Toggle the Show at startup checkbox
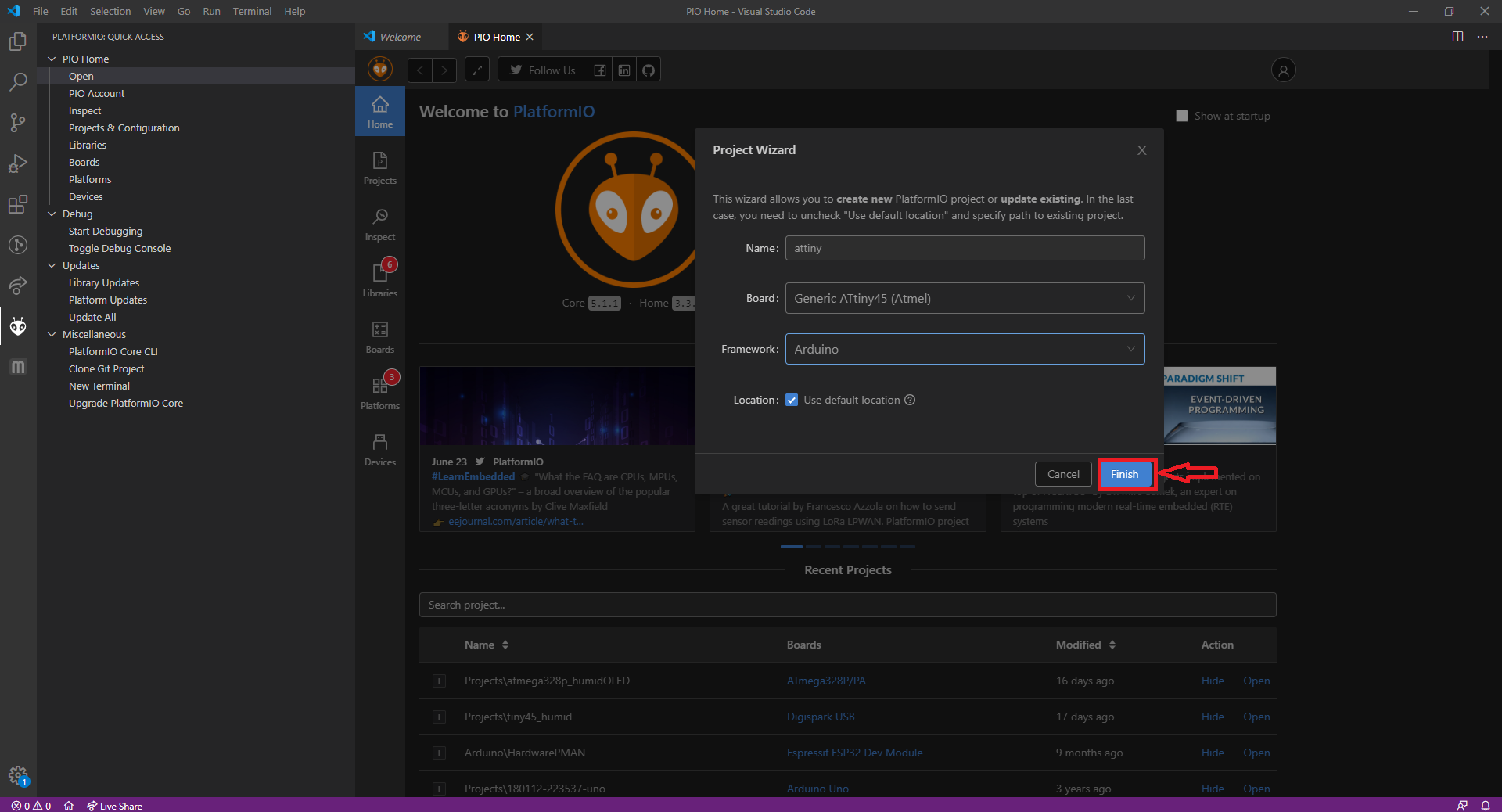This screenshot has width=1502, height=812. (1182, 116)
